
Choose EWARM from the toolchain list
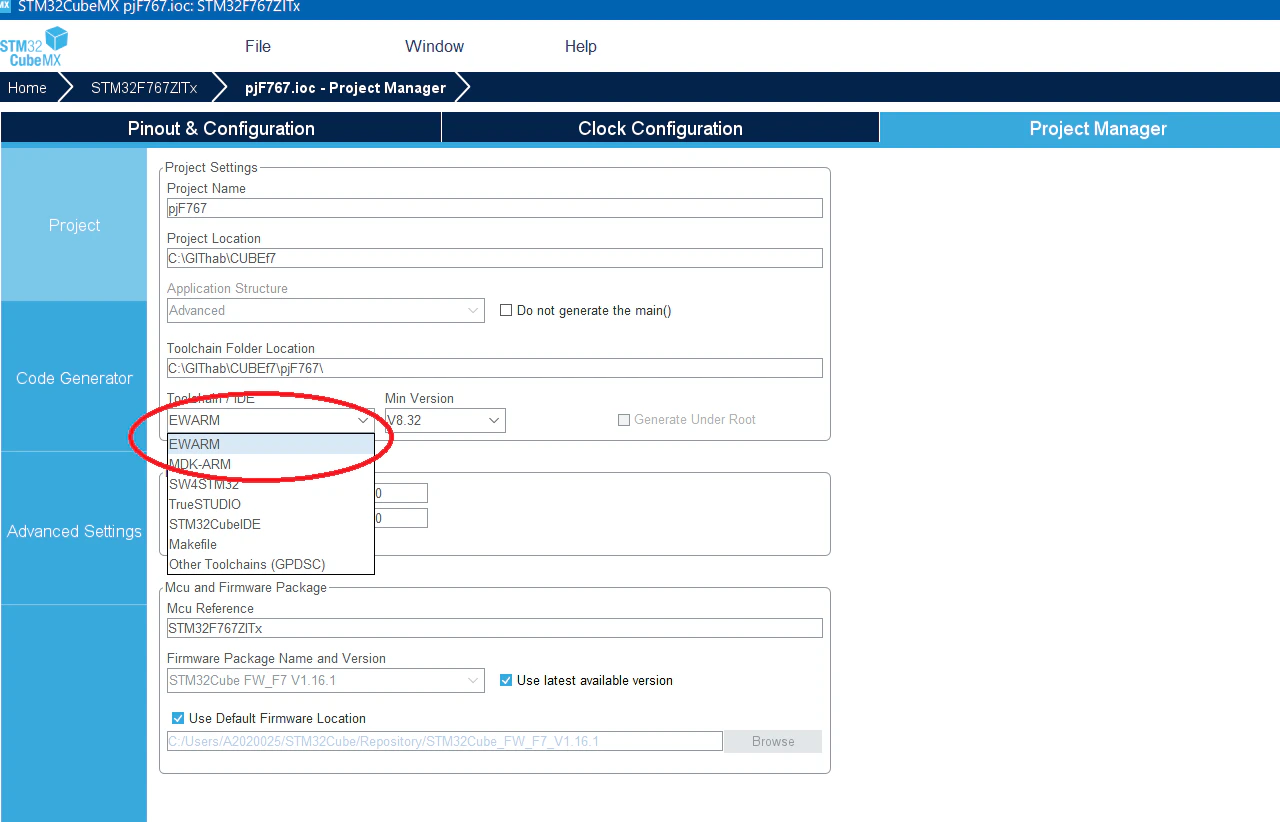click(270, 444)
